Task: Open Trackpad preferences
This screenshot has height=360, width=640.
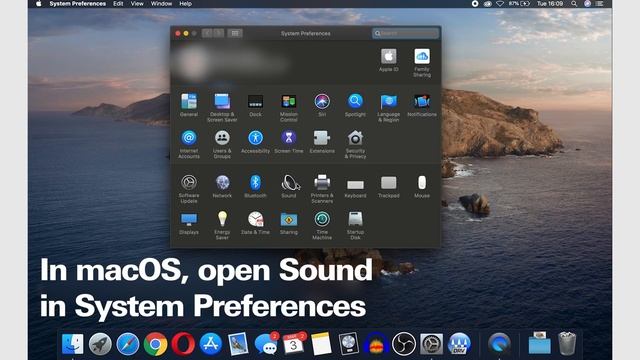Action: pos(389,186)
